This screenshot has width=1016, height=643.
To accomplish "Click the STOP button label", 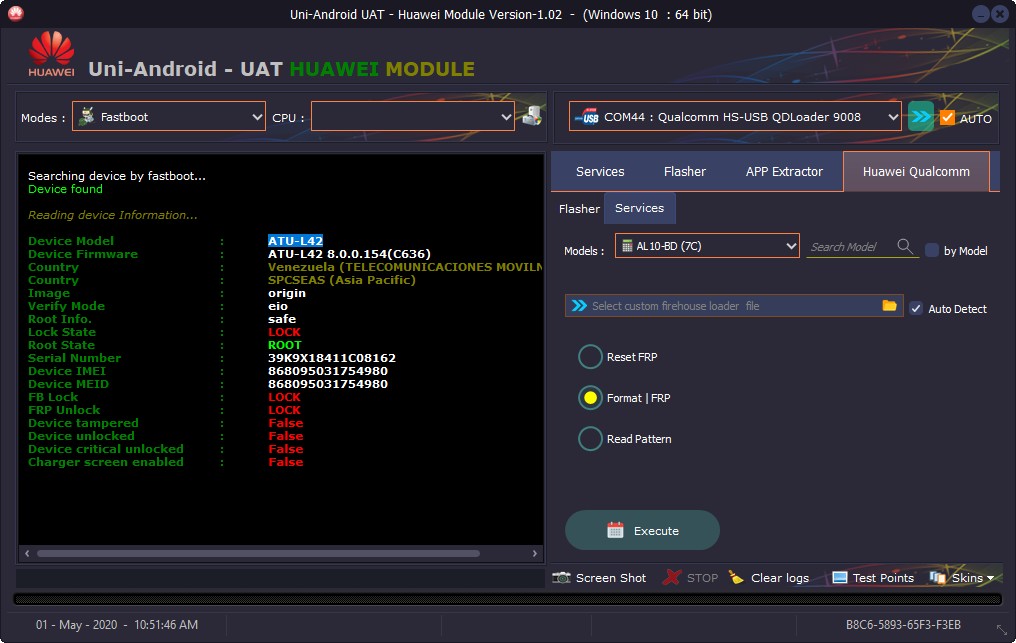I will [x=702, y=578].
